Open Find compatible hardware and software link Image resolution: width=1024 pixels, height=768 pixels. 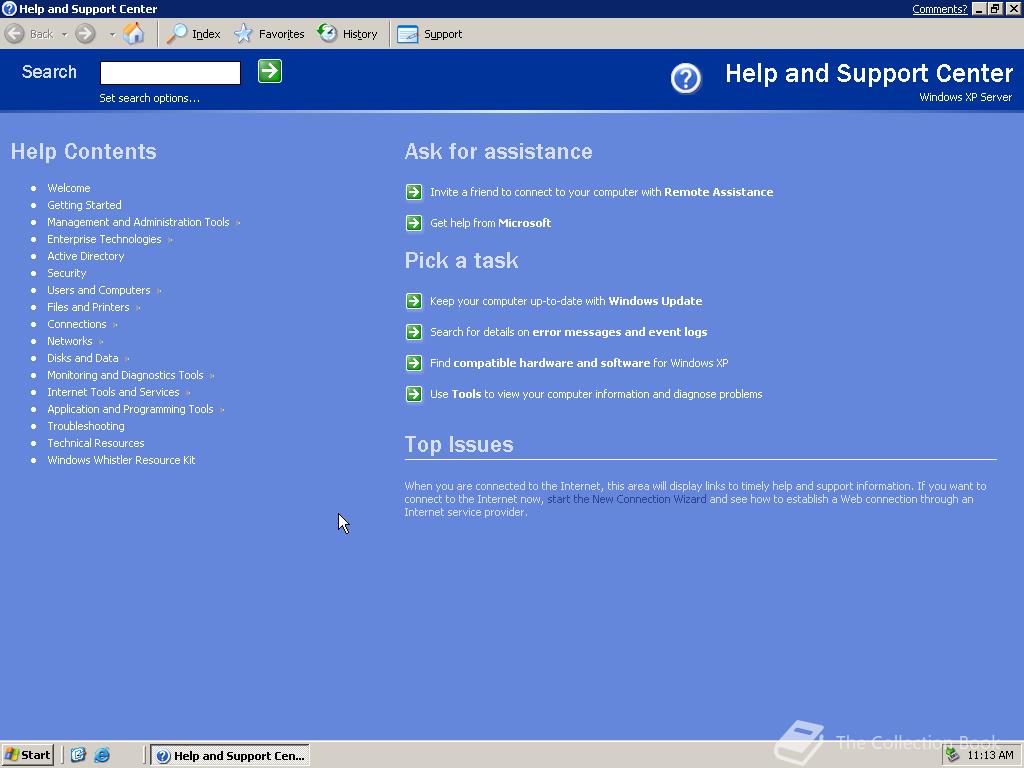pos(579,363)
